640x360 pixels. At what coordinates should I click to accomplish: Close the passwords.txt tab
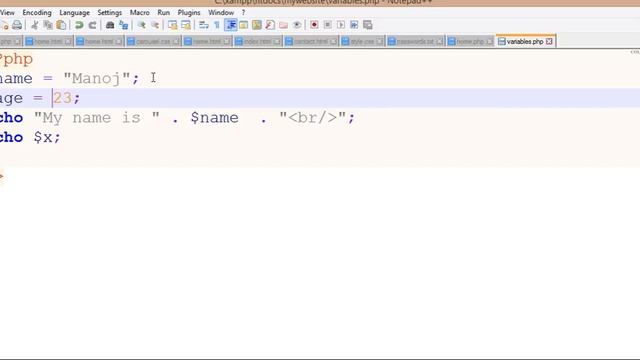(440, 42)
